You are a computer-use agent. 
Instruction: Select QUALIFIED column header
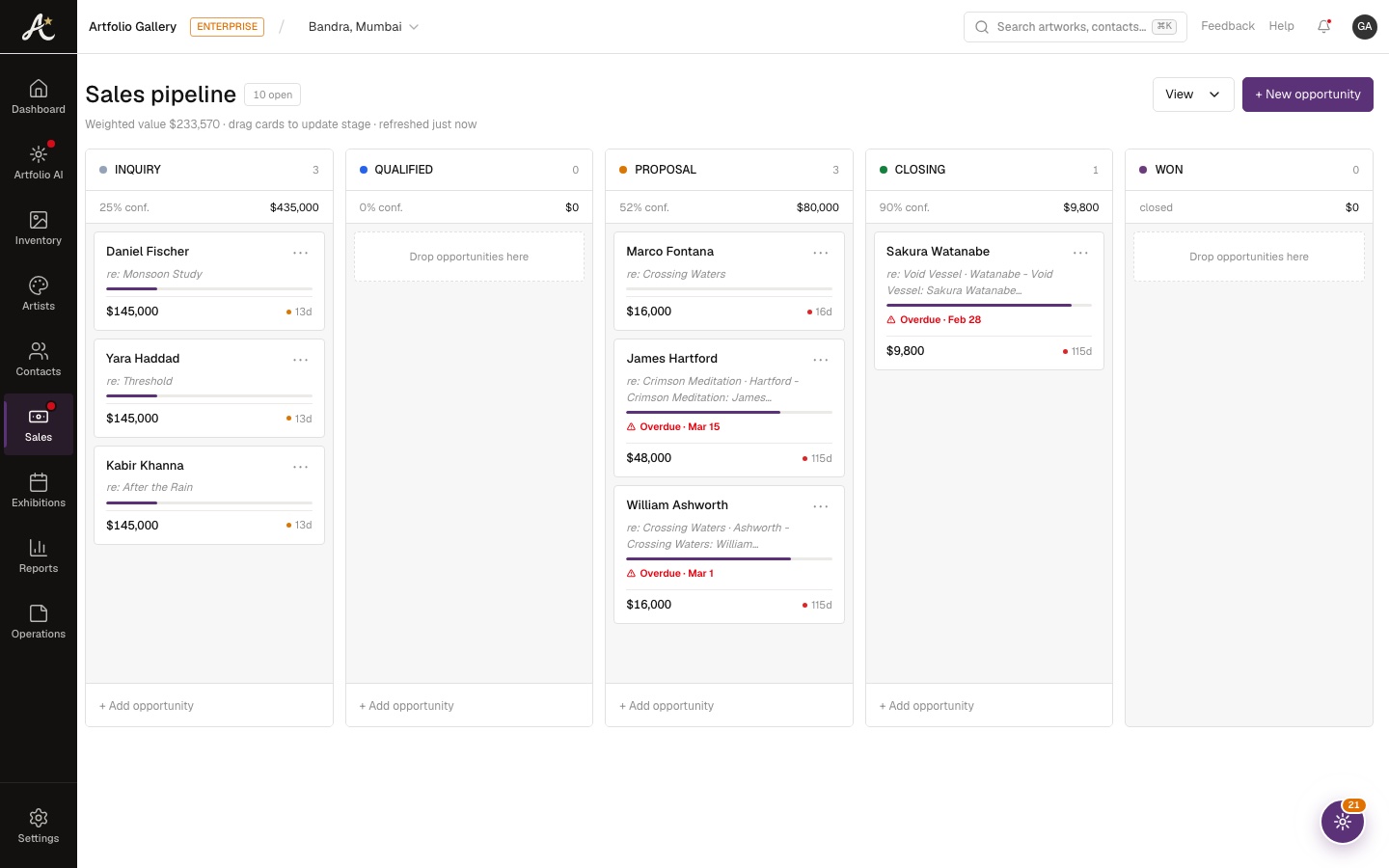pyautogui.click(x=469, y=170)
